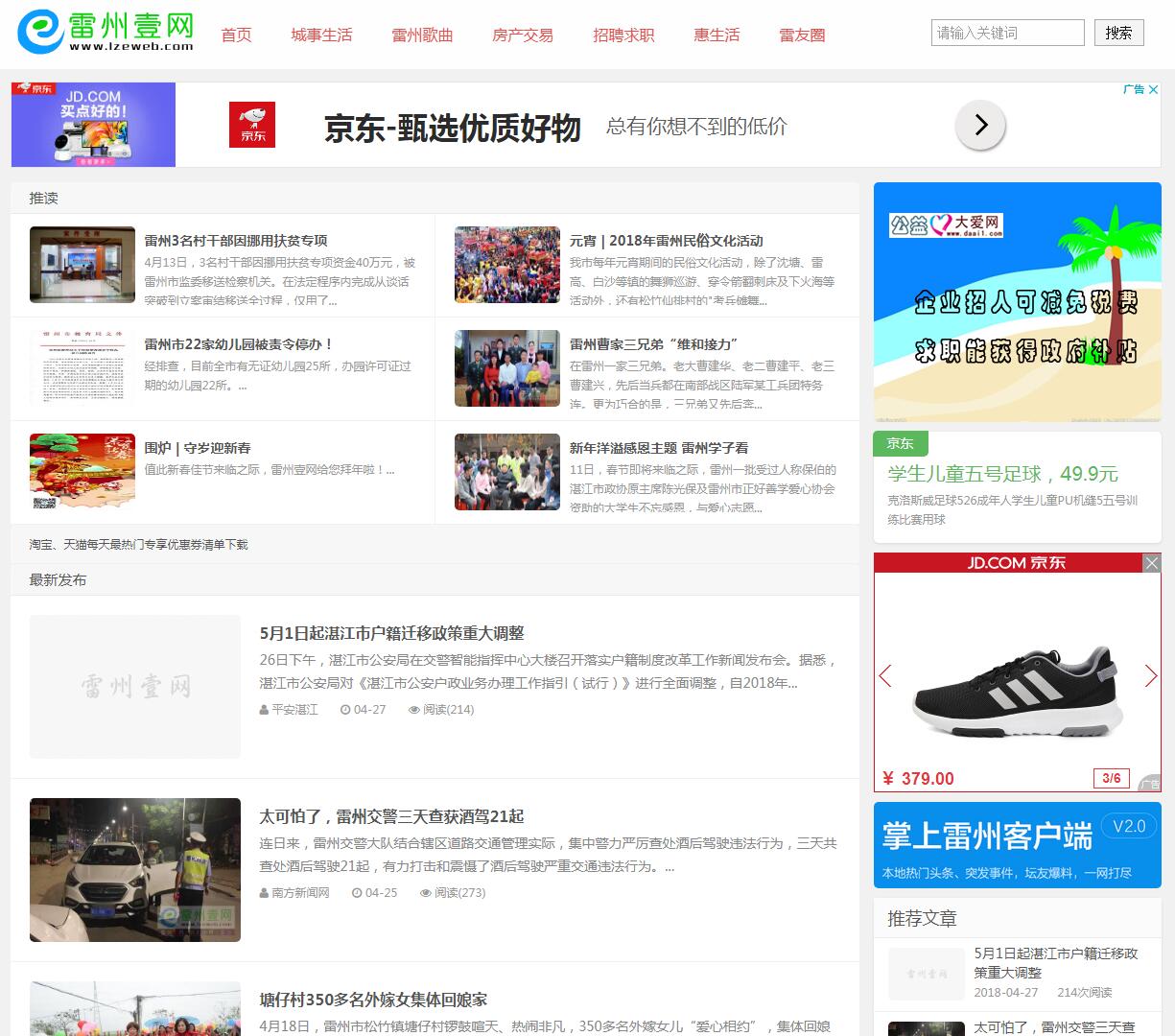The height and width of the screenshot is (1036, 1175).
Task: Open the 学生儿童五号足球，49.9元 ad link
Action: pyautogui.click(x=1002, y=474)
